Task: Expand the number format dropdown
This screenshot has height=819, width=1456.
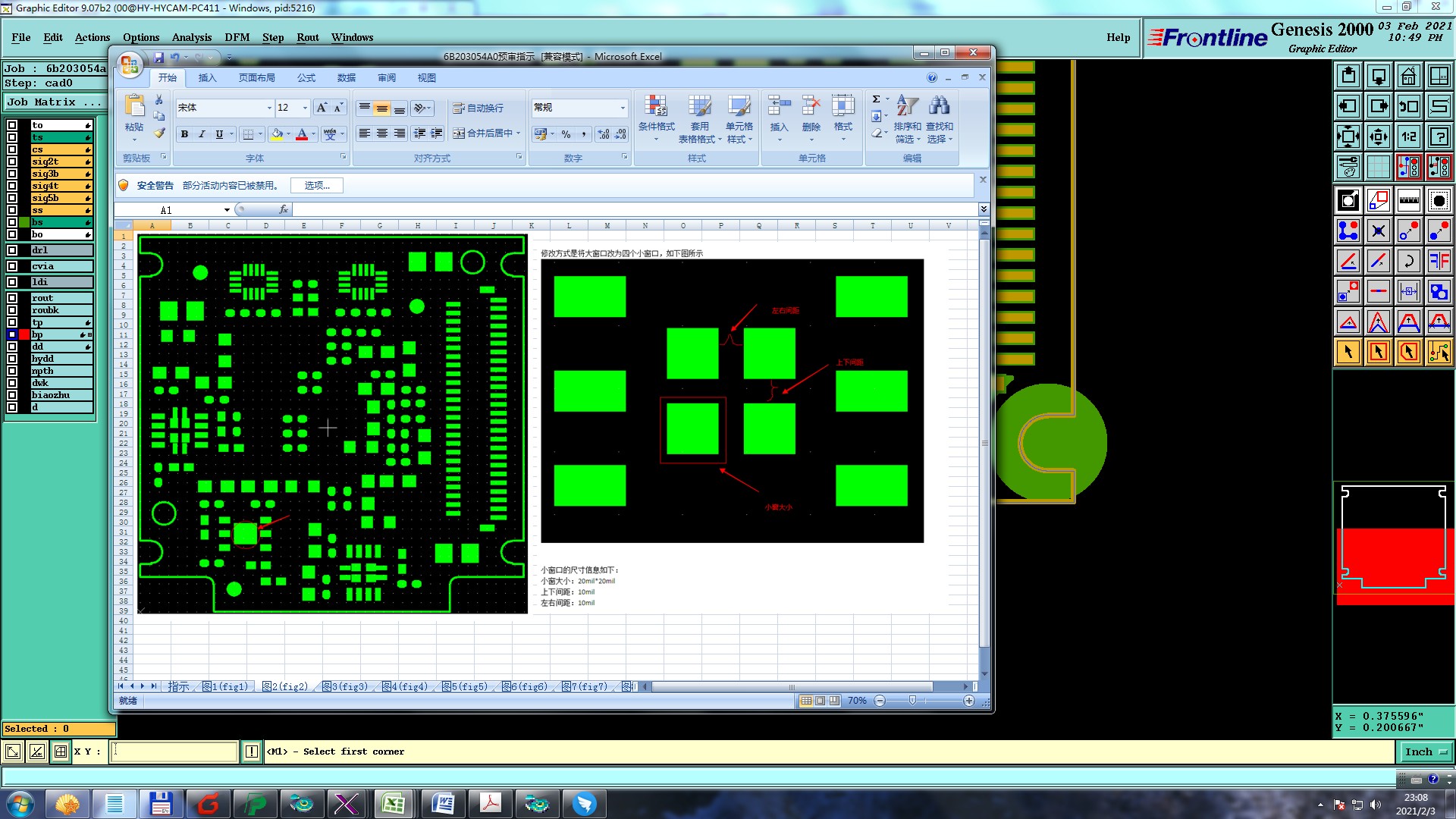Action: (623, 108)
